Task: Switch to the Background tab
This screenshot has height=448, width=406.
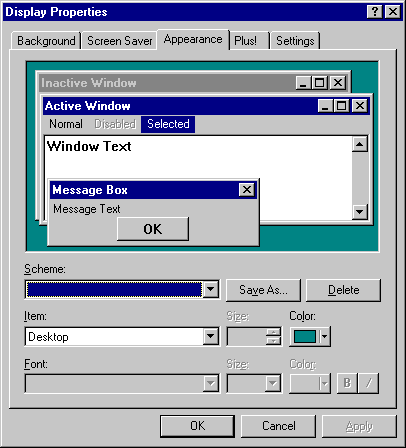Action: pyautogui.click(x=46, y=41)
